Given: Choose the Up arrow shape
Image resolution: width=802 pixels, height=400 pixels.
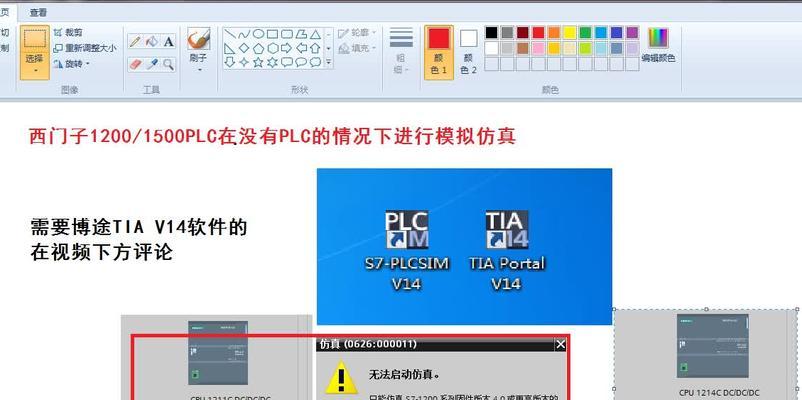Looking at the screenshot, I should 316,48.
